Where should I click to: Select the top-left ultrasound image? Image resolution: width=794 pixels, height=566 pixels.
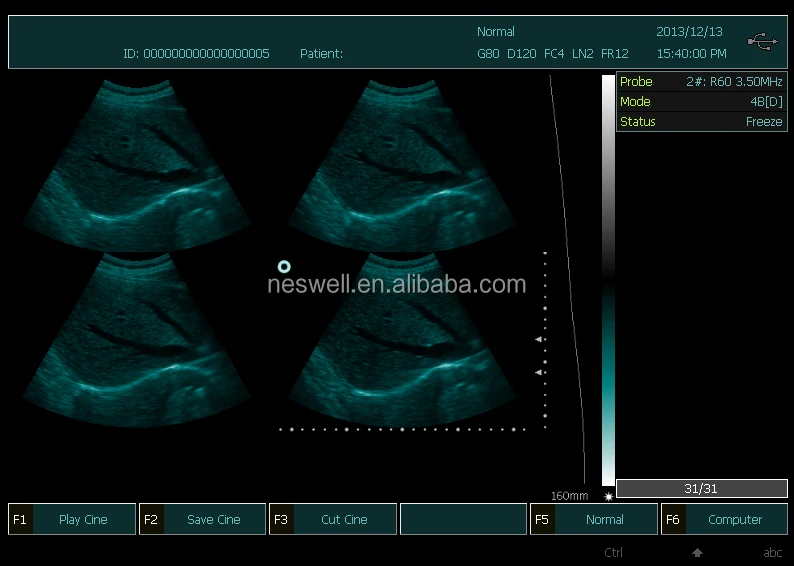(x=137, y=165)
